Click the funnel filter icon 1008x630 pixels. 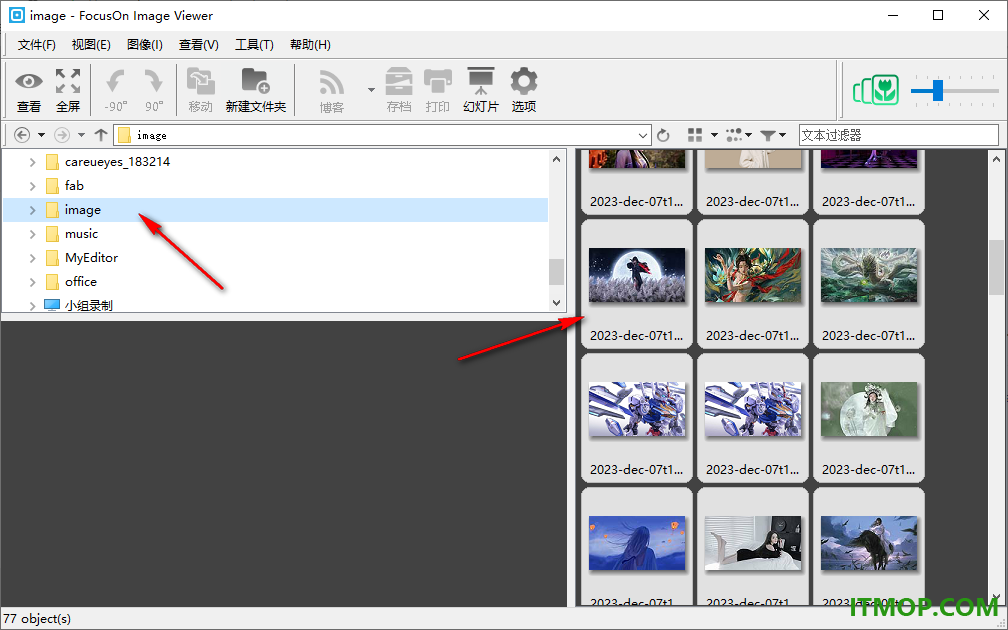pos(768,135)
